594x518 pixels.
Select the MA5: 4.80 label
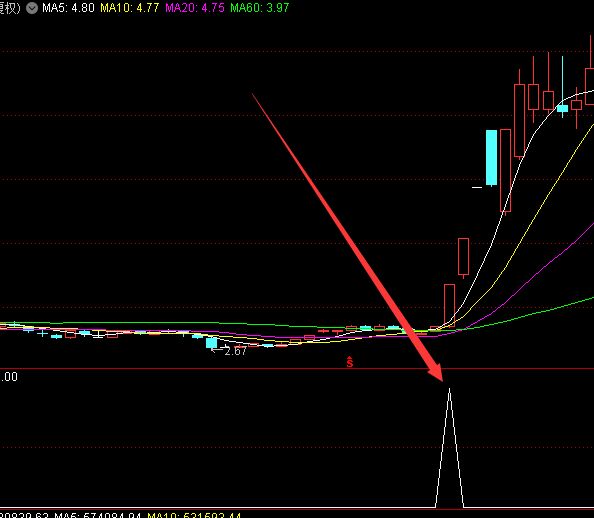[68, 8]
